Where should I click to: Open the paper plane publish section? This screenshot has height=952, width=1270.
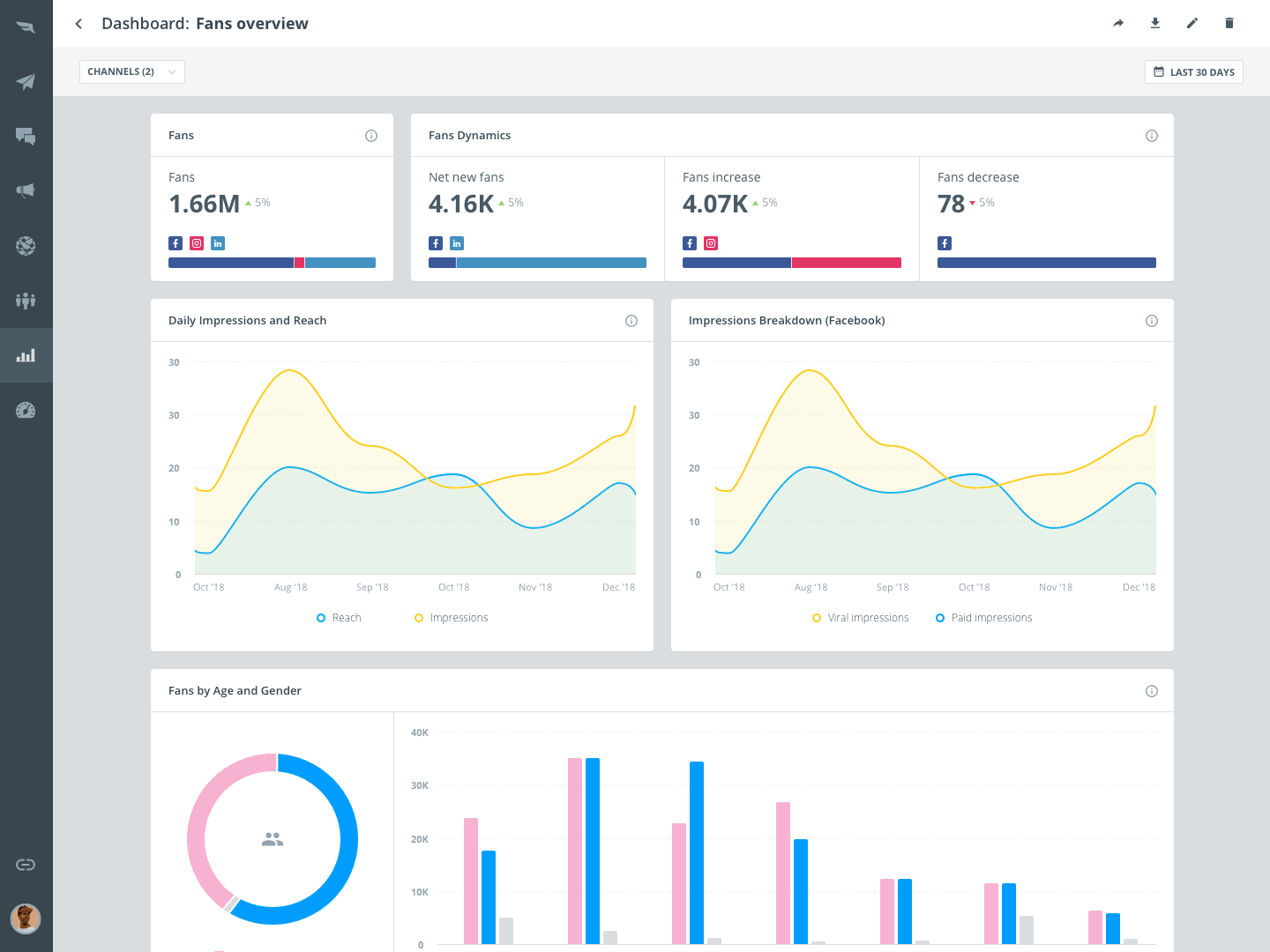tap(26, 82)
